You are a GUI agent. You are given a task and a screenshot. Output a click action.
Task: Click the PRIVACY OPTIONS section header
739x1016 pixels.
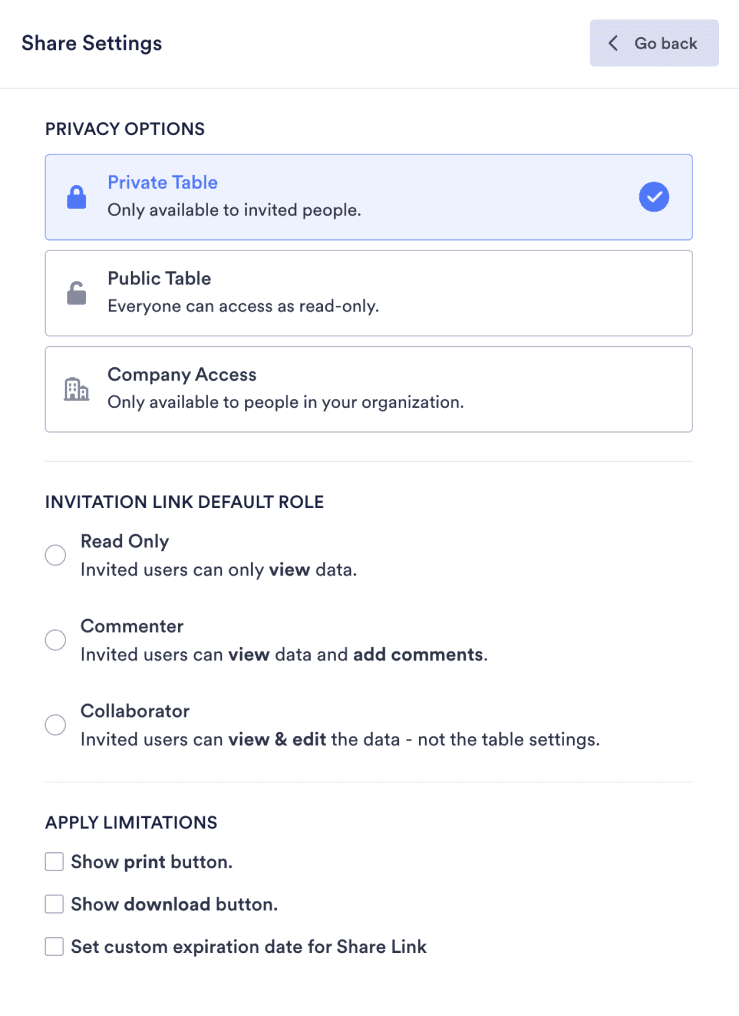pyautogui.click(x=124, y=129)
